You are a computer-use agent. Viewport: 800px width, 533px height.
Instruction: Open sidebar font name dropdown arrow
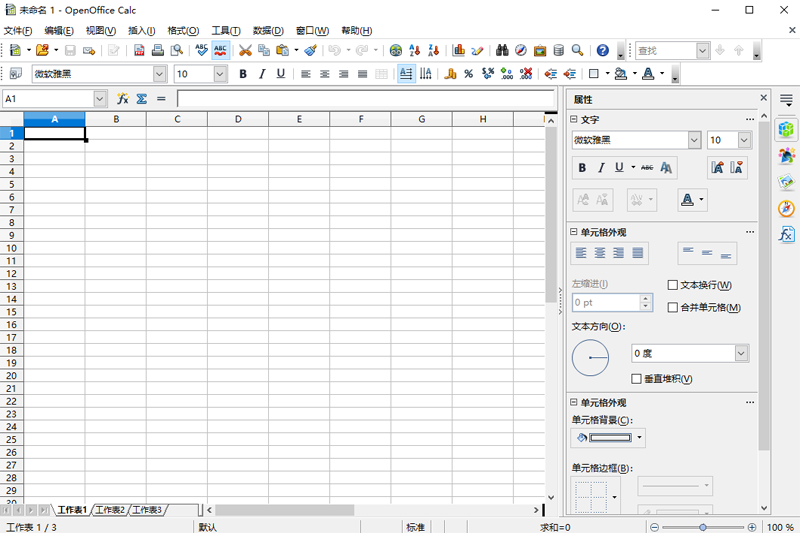[694, 140]
